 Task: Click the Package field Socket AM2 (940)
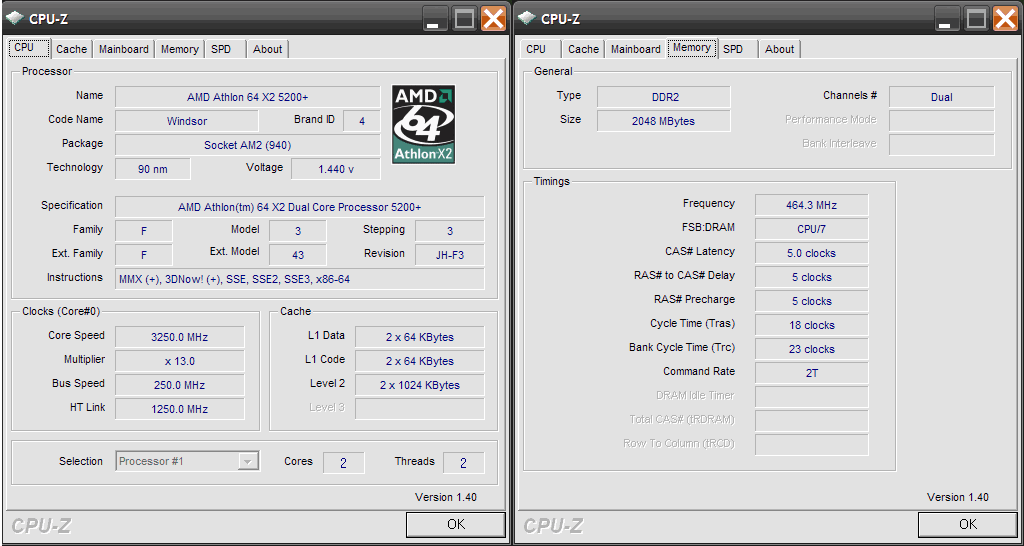click(248, 145)
